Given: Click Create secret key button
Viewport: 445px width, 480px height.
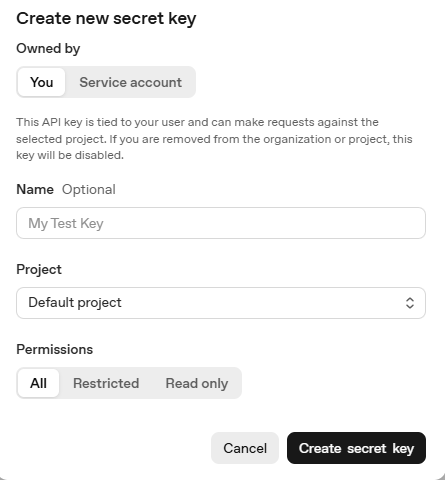Looking at the screenshot, I should point(356,448).
